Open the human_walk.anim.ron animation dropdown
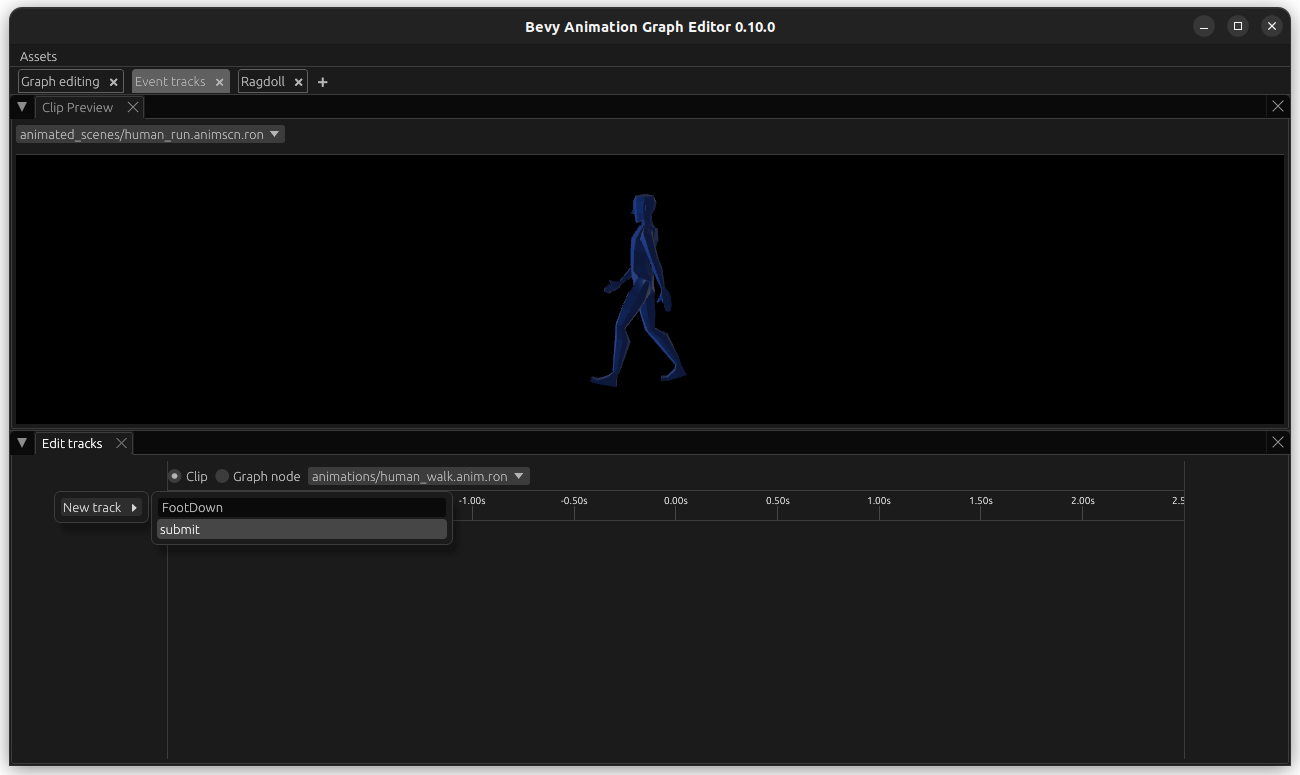Screen dimensions: 1300x775 coord(418,476)
